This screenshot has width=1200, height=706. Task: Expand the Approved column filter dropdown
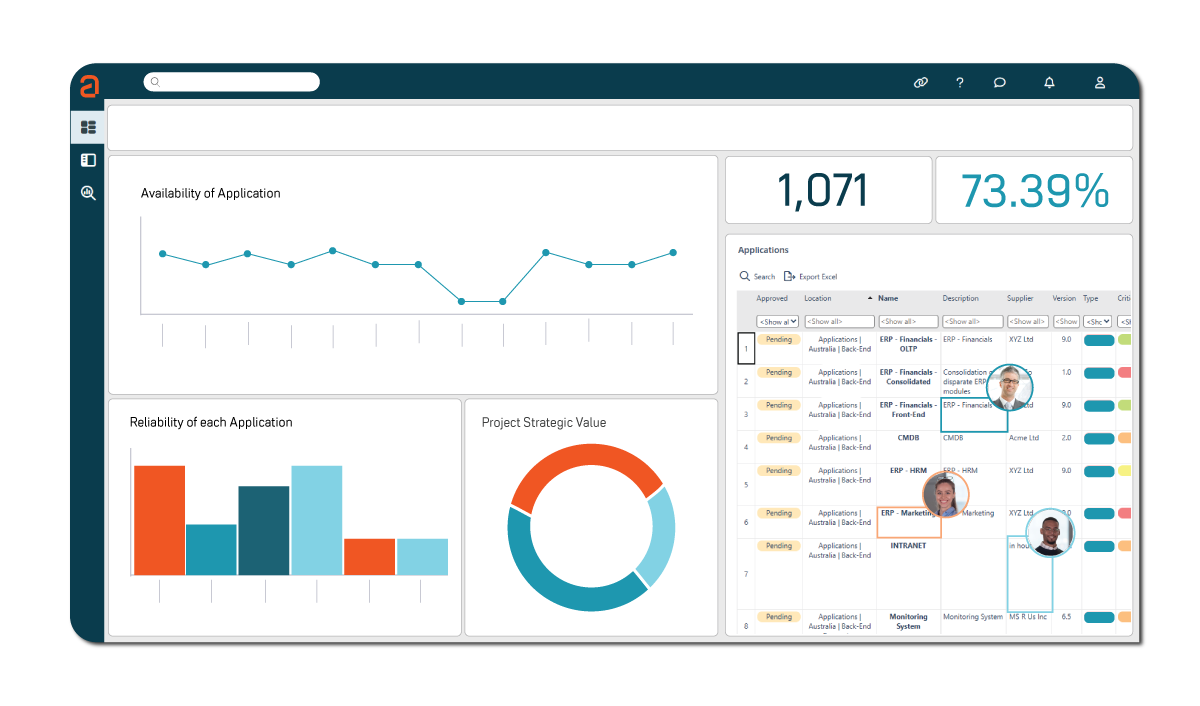778,322
